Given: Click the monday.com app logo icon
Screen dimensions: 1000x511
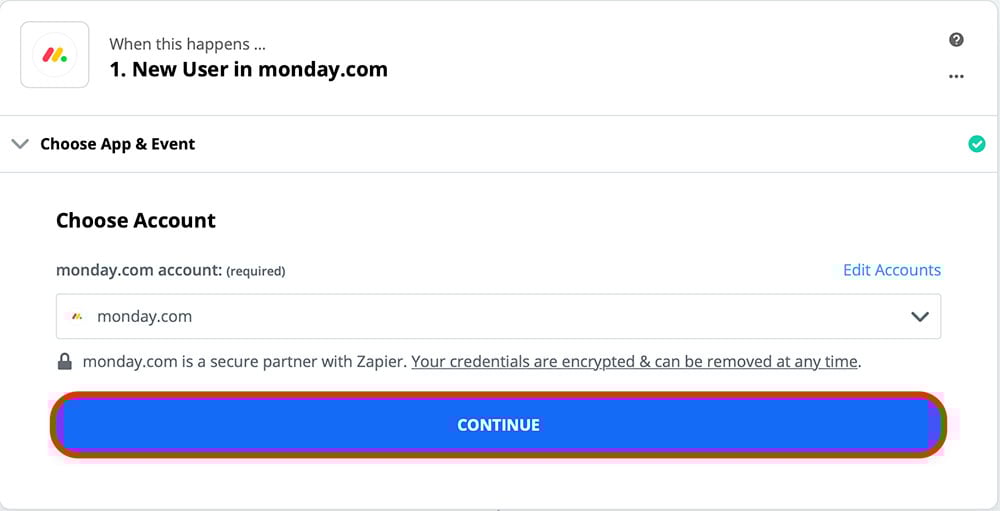Looking at the screenshot, I should coord(55,56).
